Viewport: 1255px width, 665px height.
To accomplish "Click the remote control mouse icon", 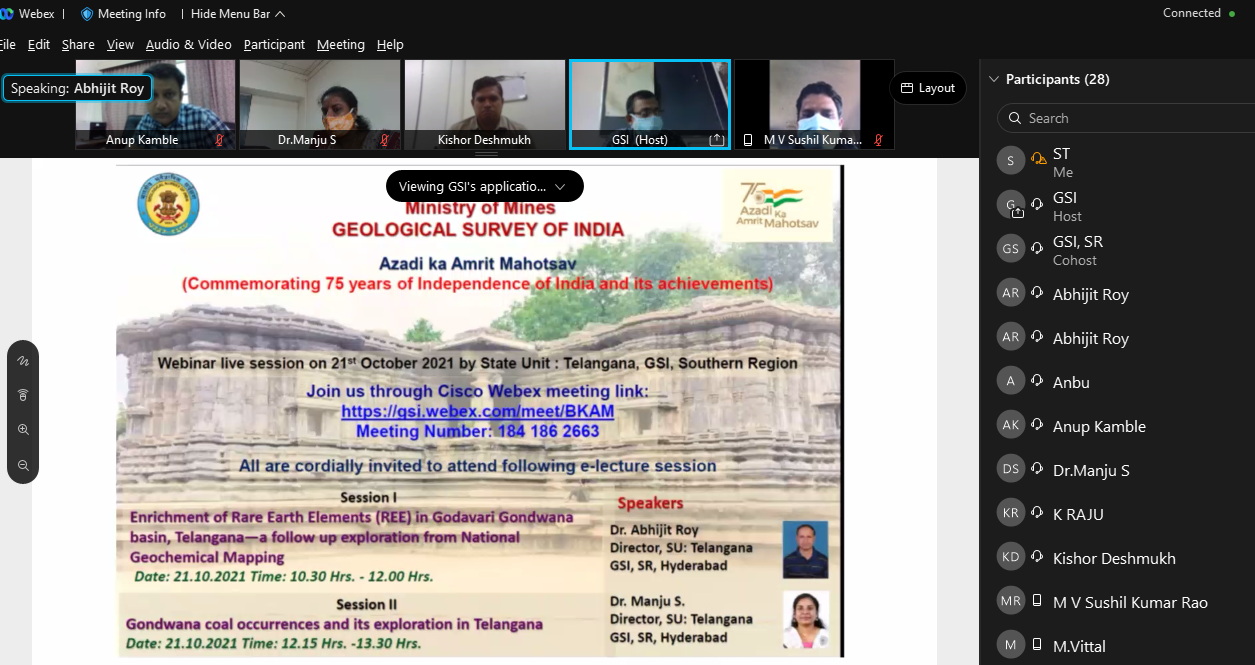I will (23, 395).
